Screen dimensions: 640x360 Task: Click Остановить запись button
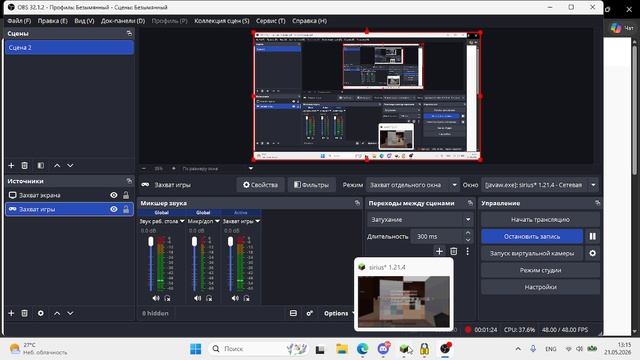(532, 236)
